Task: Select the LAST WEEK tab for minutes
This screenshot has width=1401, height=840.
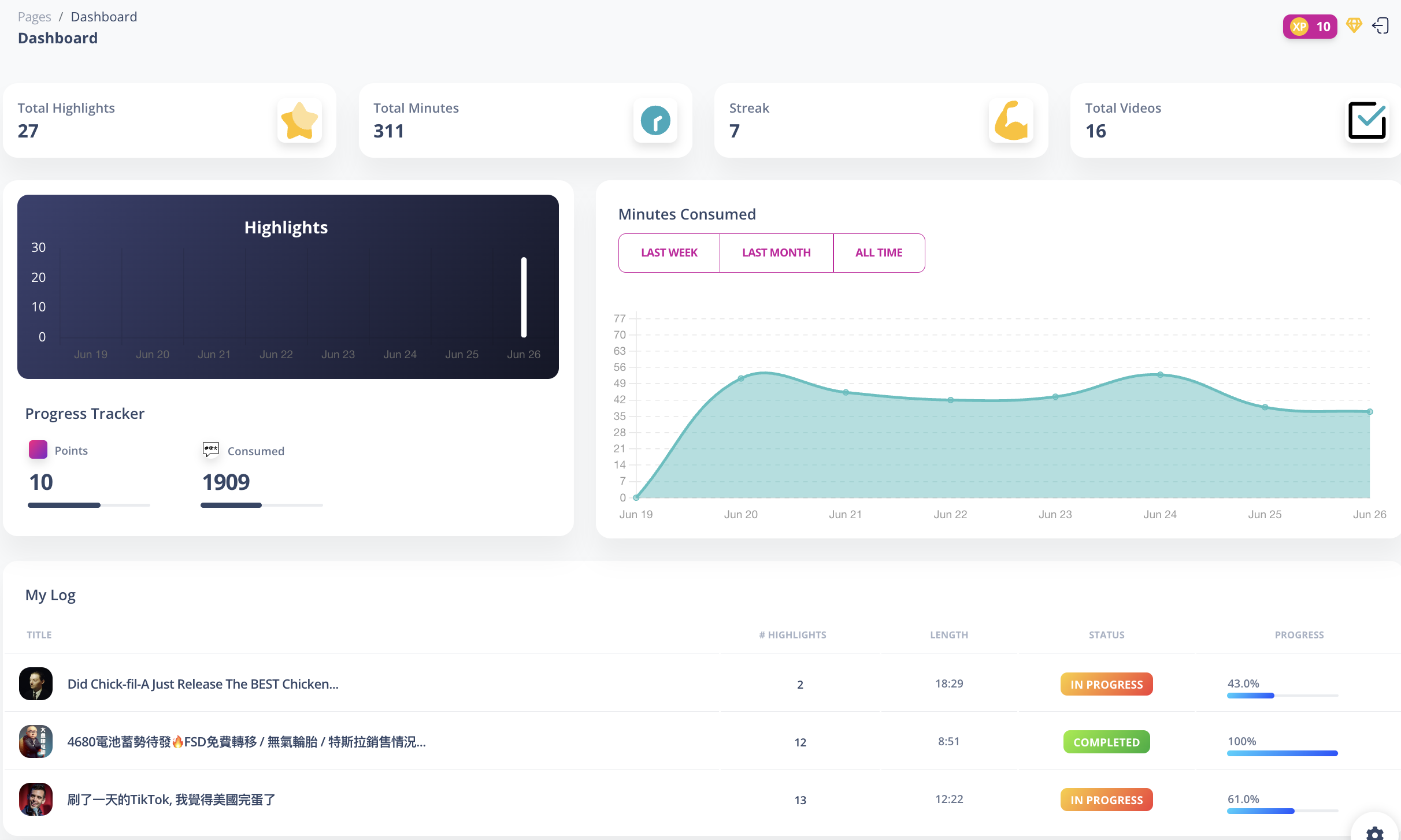Action: 669,252
